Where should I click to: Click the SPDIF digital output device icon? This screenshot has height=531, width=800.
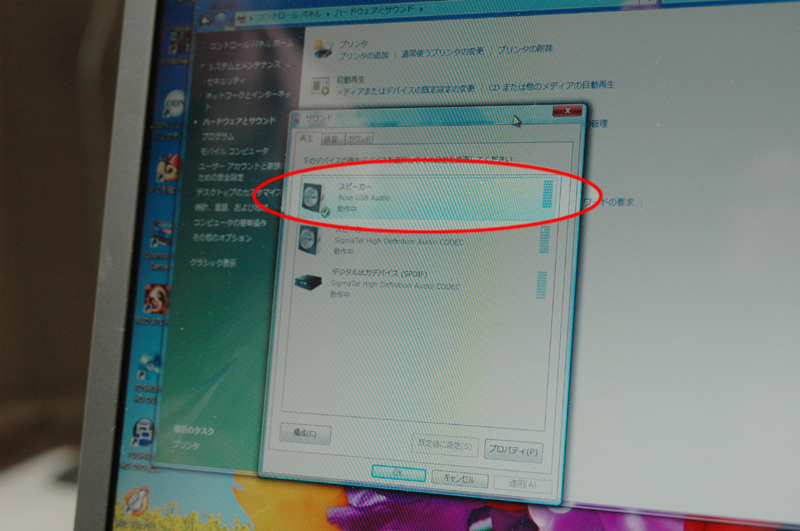pos(308,282)
